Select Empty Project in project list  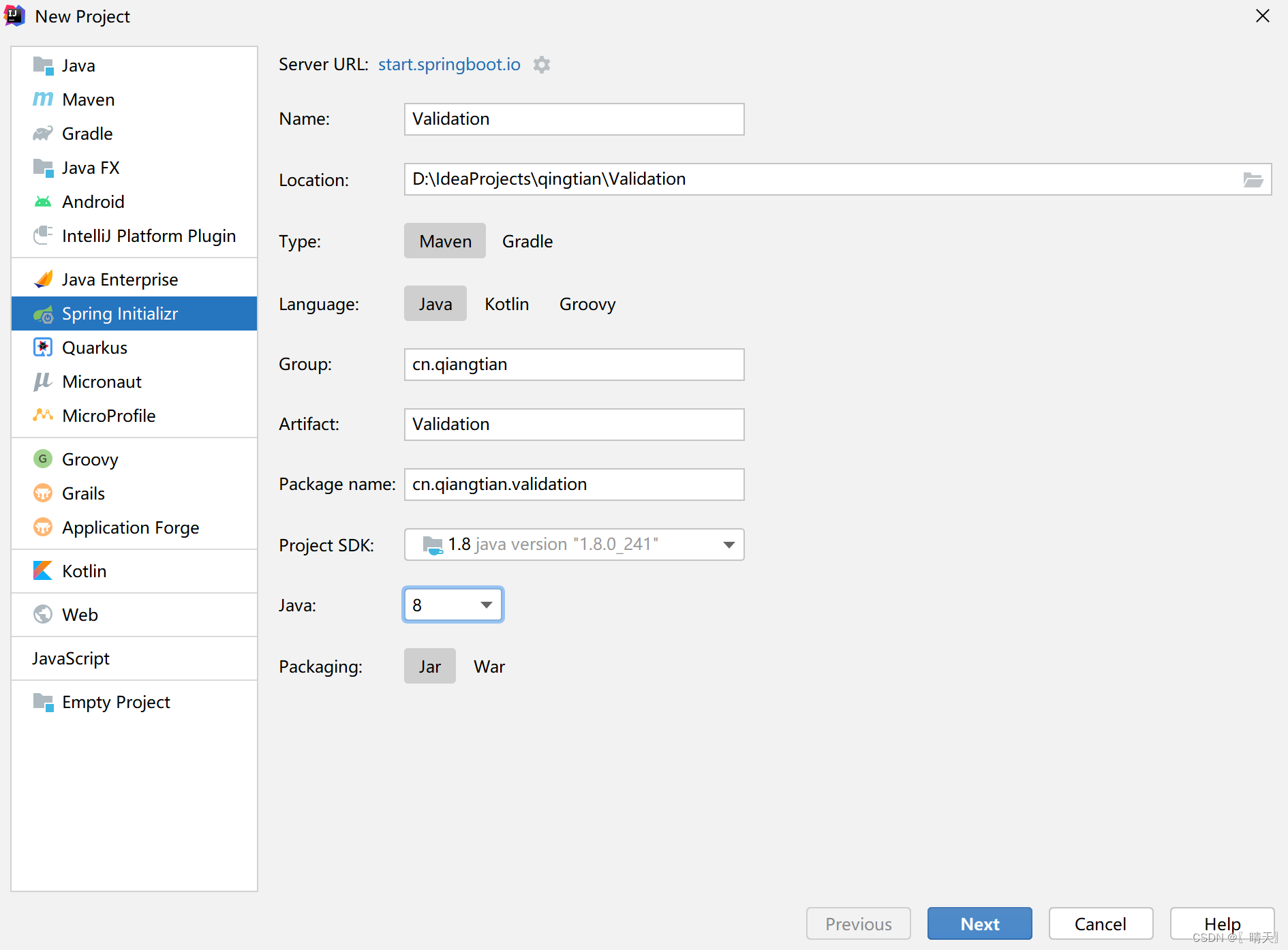[134, 702]
